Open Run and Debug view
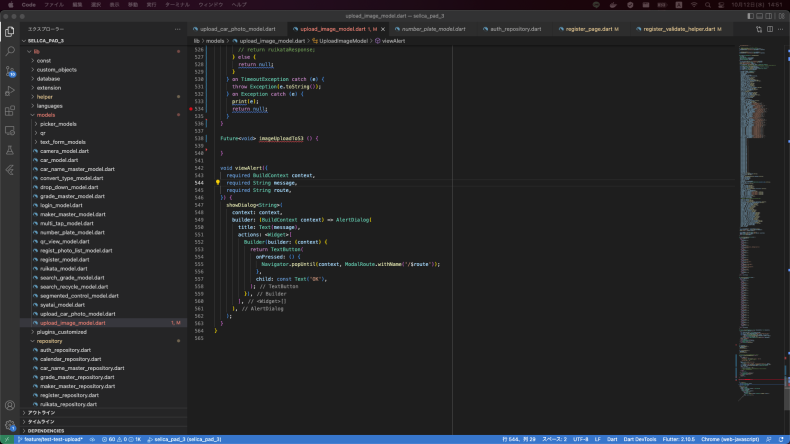 click(x=10, y=90)
